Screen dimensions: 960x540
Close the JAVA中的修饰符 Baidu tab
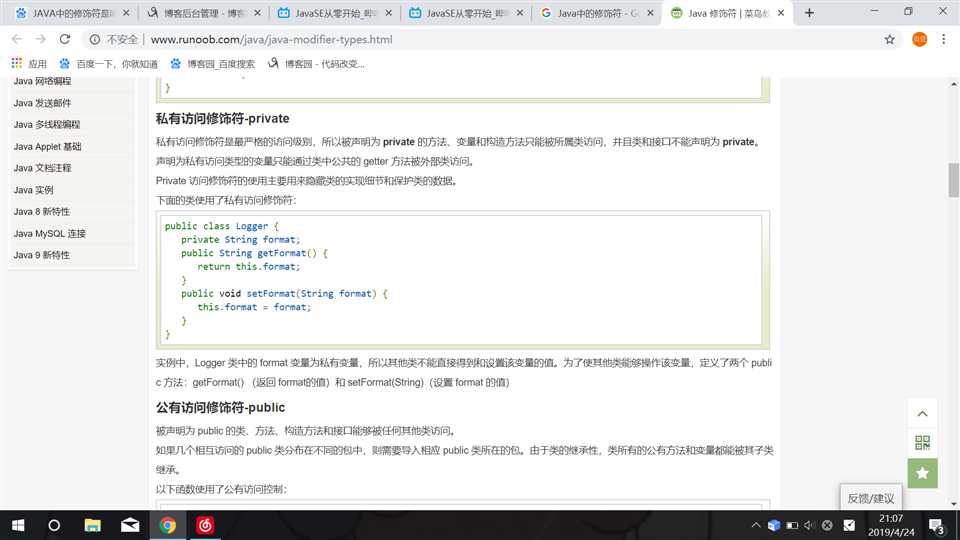click(x=126, y=13)
